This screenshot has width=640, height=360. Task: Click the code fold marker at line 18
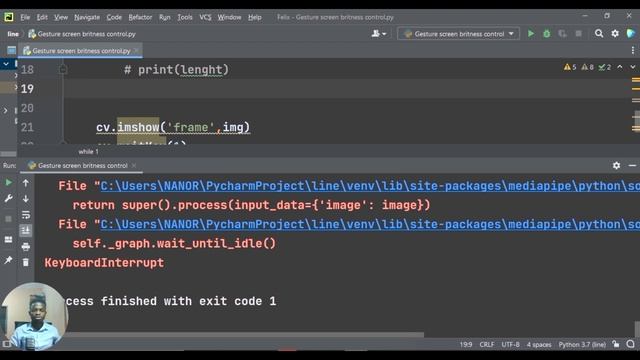63,69
